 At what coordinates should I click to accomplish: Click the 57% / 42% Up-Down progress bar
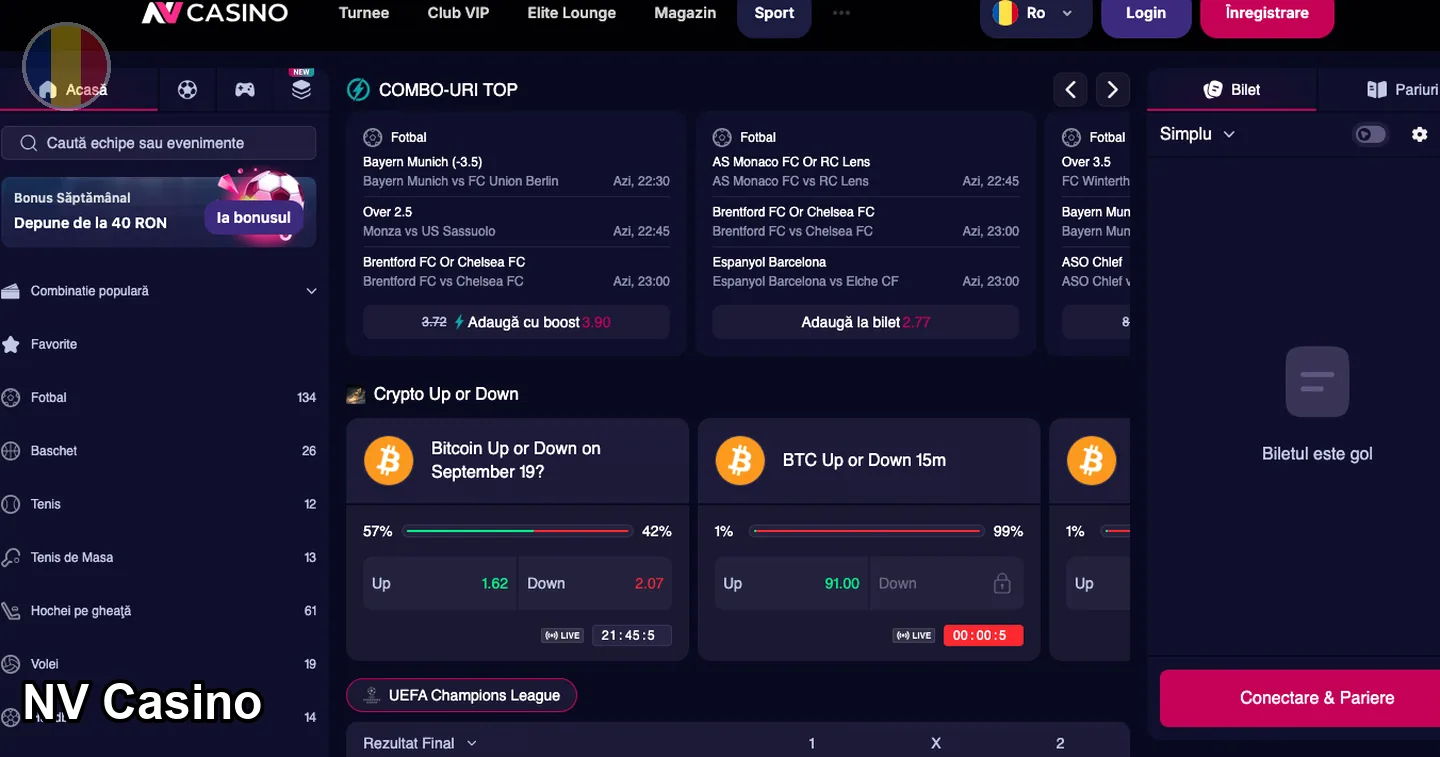click(518, 531)
